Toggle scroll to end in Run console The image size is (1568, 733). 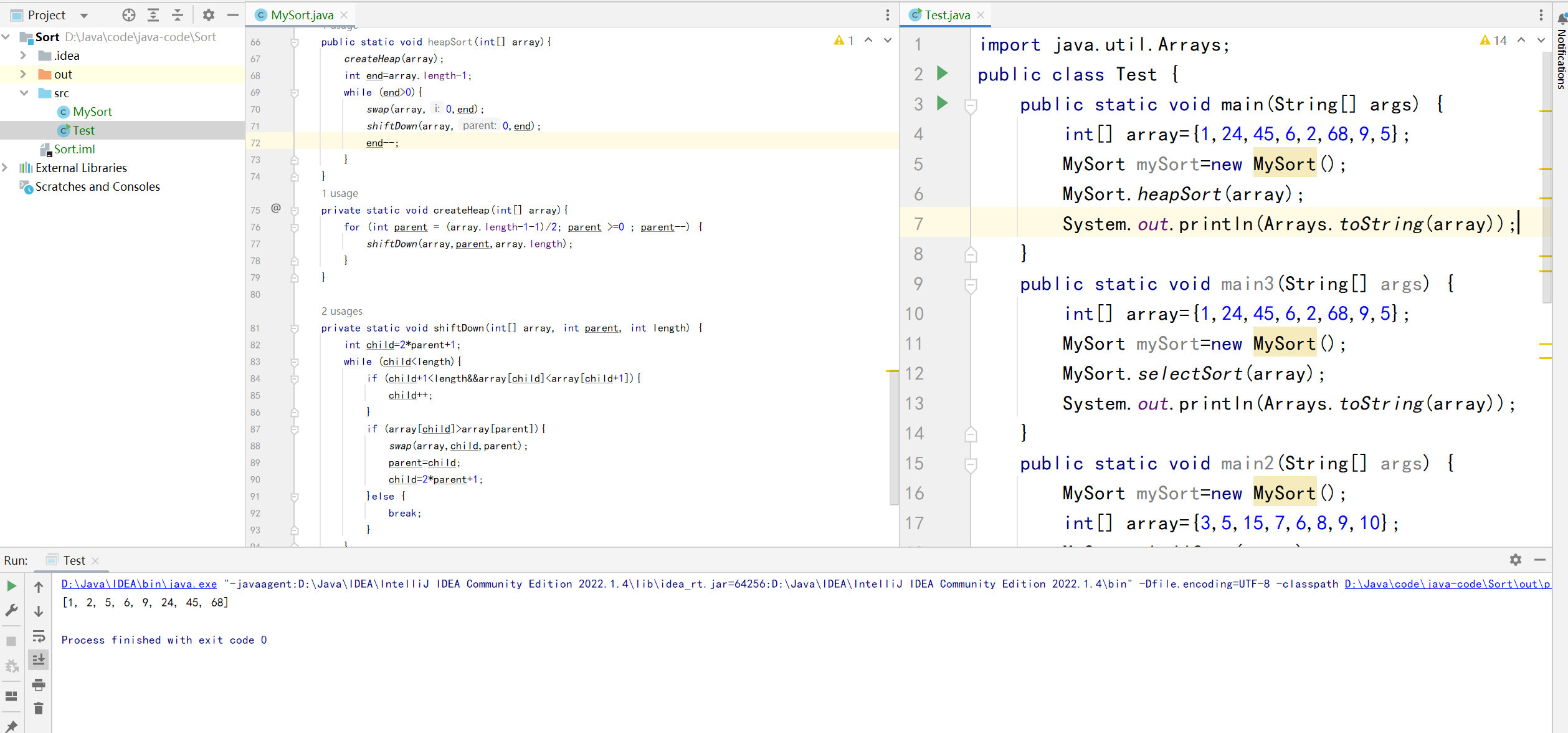point(39,659)
